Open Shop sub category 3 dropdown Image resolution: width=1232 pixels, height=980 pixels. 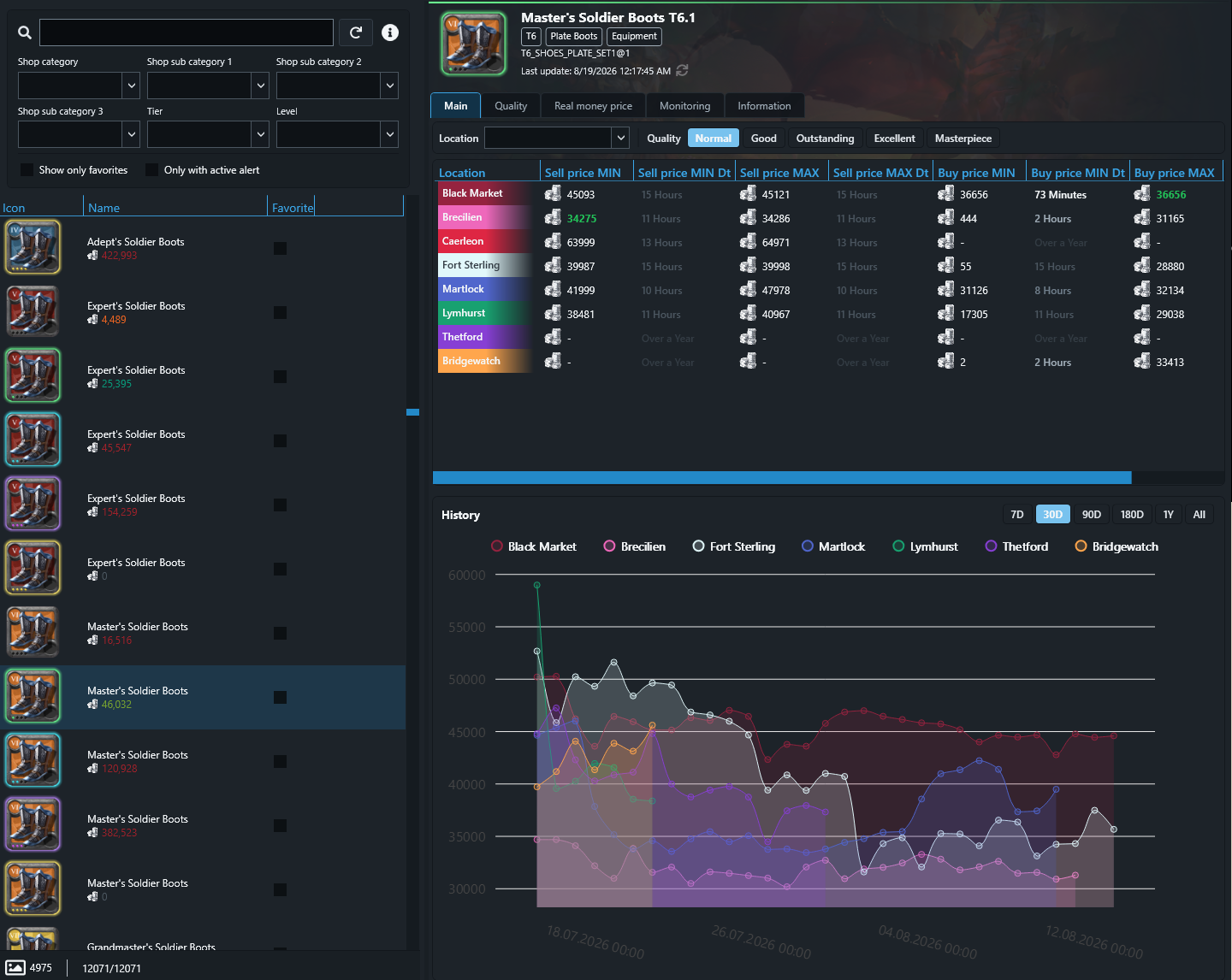pos(79,134)
